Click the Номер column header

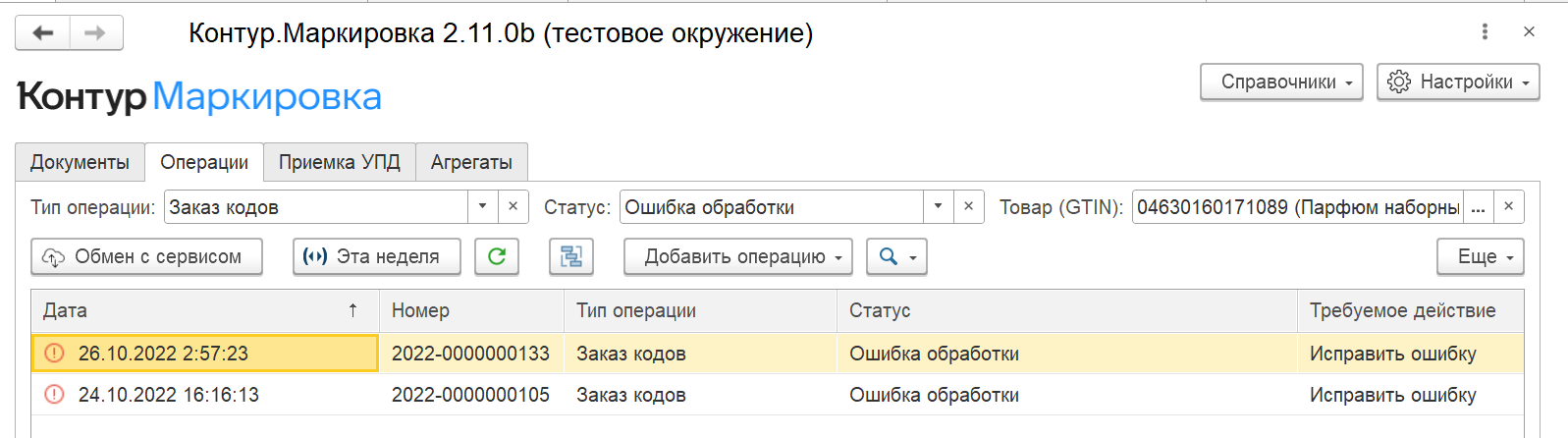coord(471,310)
